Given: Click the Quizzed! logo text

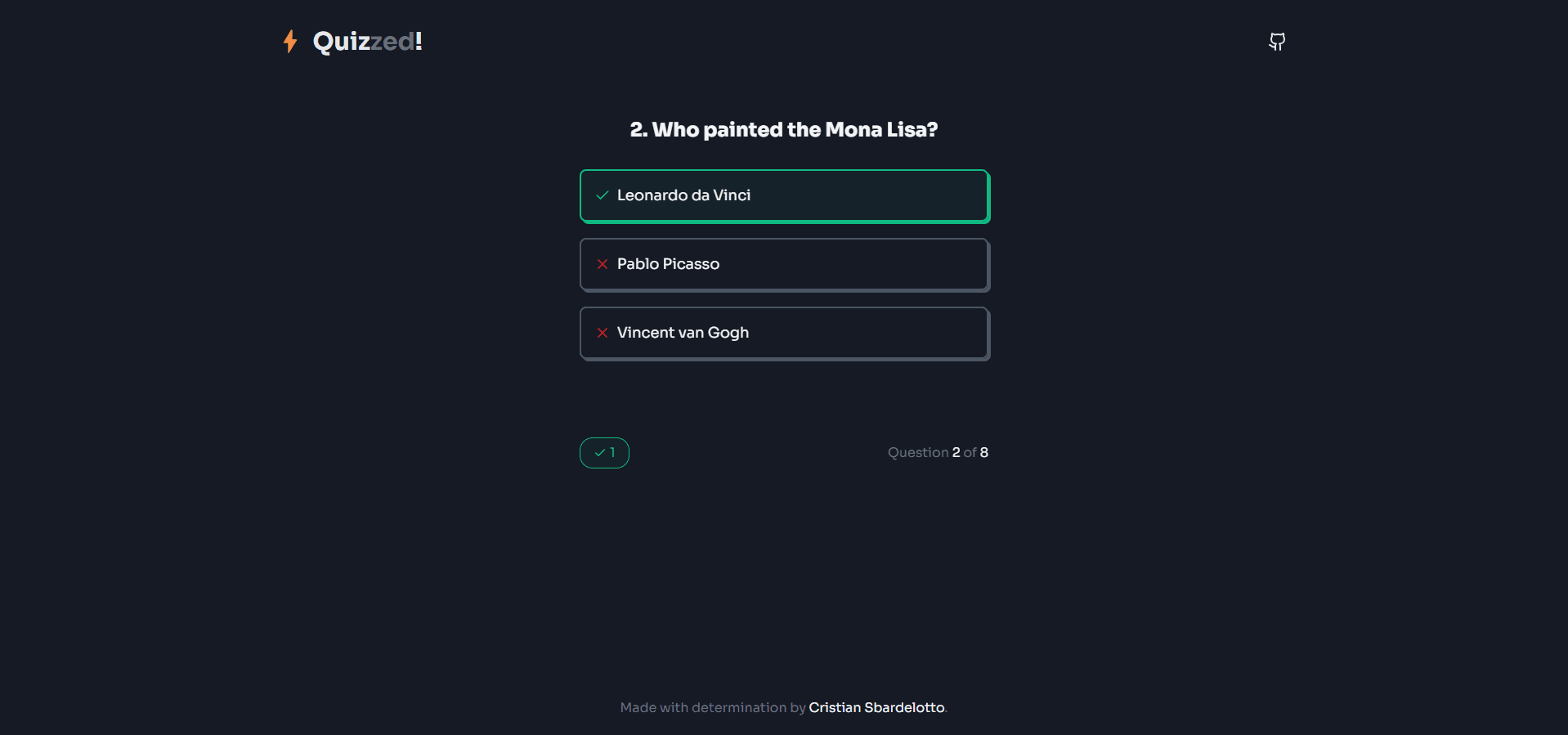Looking at the screenshot, I should tap(367, 41).
